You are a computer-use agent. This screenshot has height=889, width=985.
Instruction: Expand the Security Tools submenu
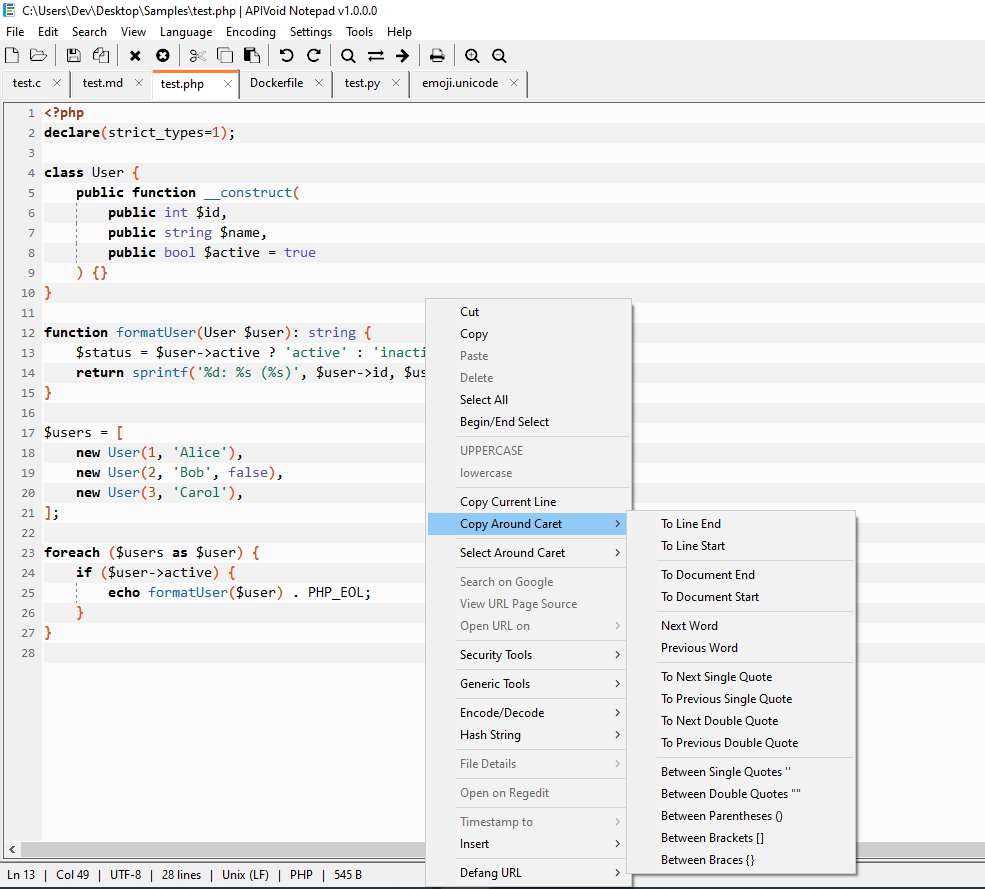[527, 655]
